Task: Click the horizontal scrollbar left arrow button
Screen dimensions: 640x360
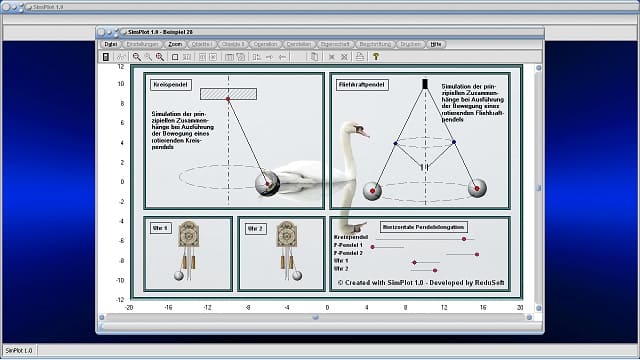Action: tap(102, 317)
